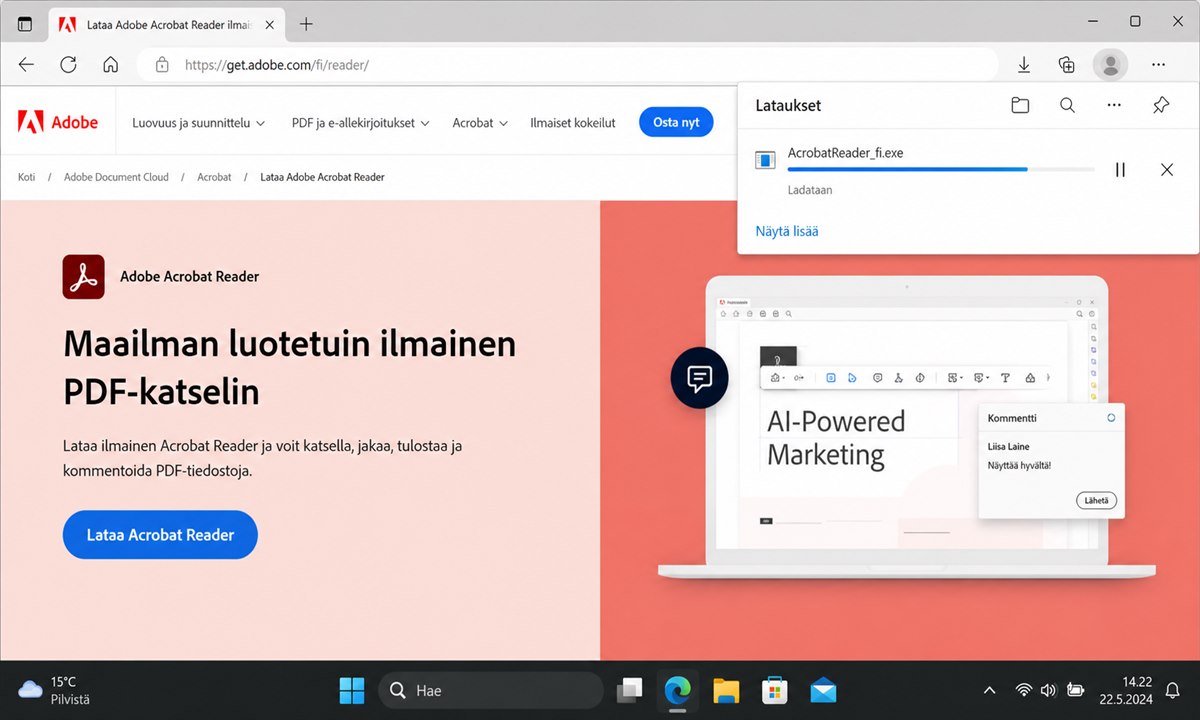Image resolution: width=1200 pixels, height=720 pixels.
Task: Pause the AcrobatReader_fi.exe download
Action: coord(1120,170)
